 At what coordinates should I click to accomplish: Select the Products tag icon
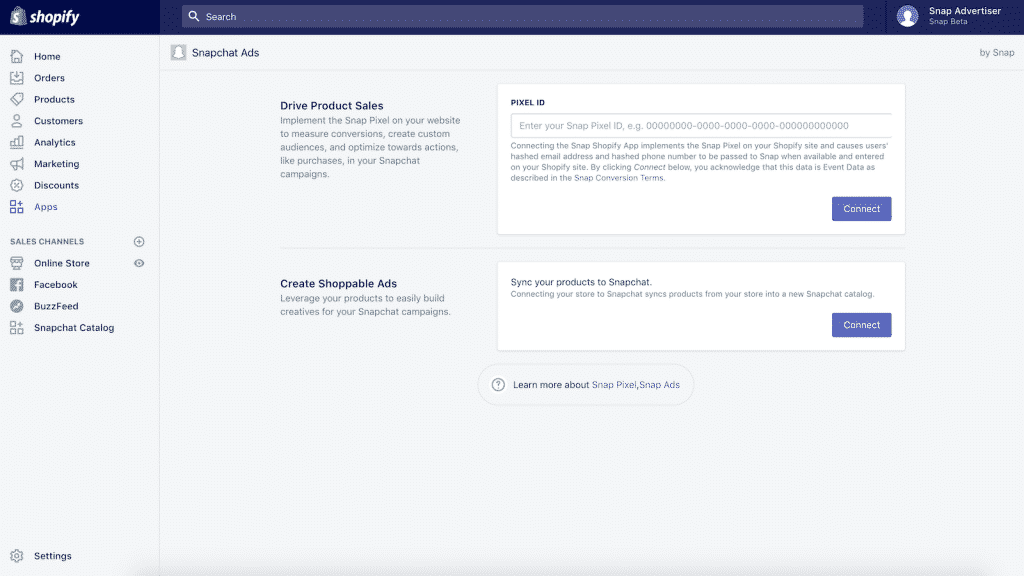tap(16, 99)
